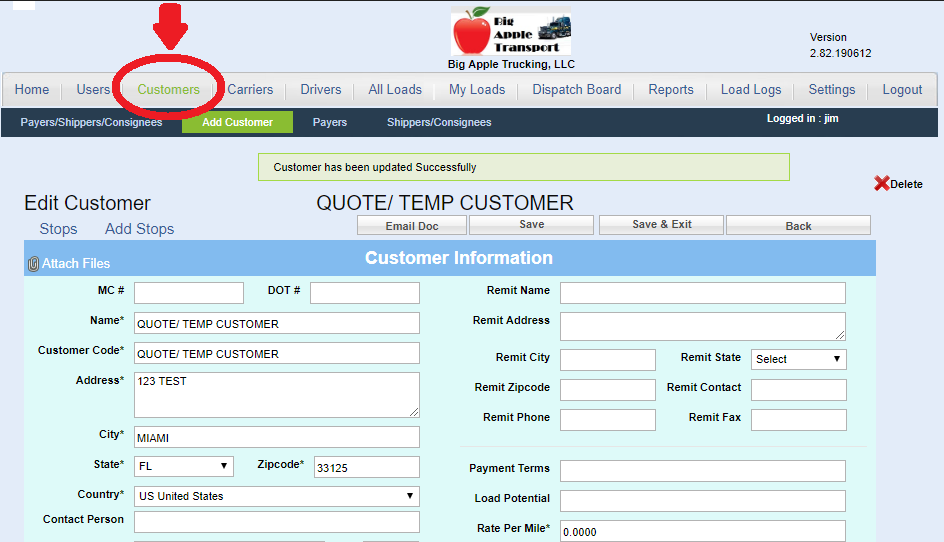Open the Remit State Select dropdown
This screenshot has height=542, width=944.
798,359
